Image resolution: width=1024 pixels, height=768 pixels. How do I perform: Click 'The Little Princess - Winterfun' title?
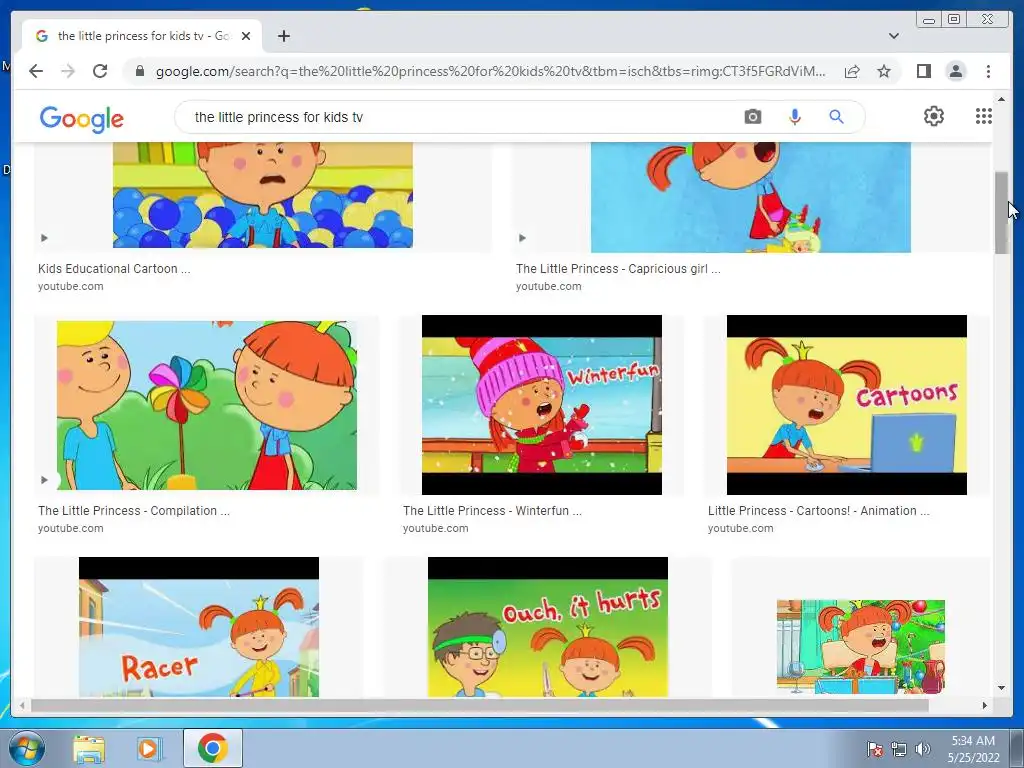click(492, 511)
